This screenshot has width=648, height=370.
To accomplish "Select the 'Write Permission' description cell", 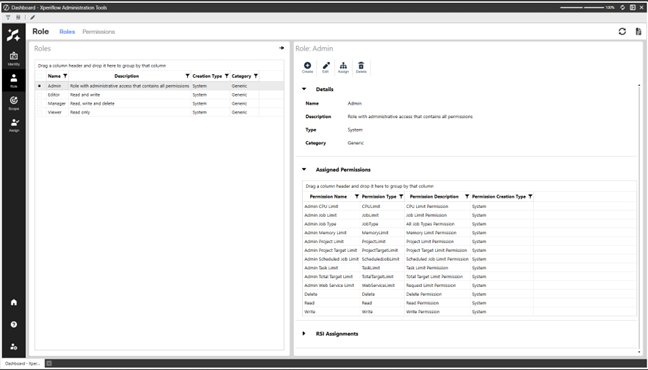I will click(x=437, y=312).
